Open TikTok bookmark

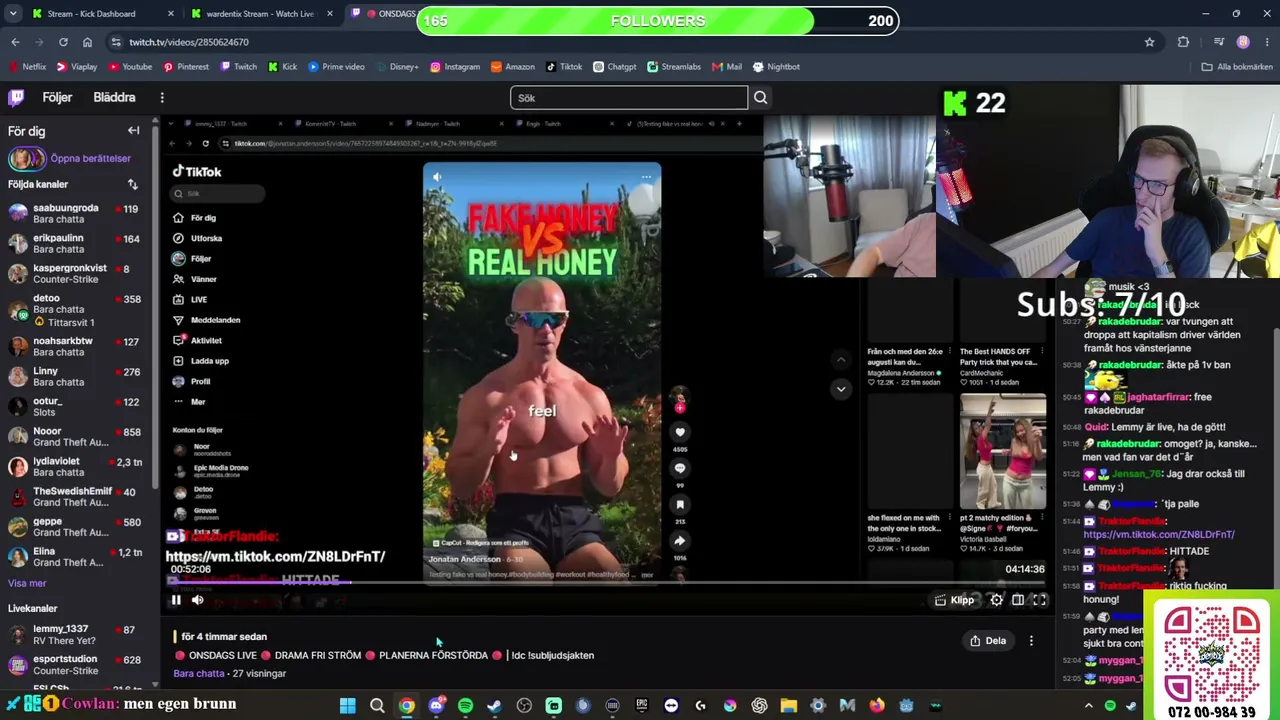tap(564, 67)
